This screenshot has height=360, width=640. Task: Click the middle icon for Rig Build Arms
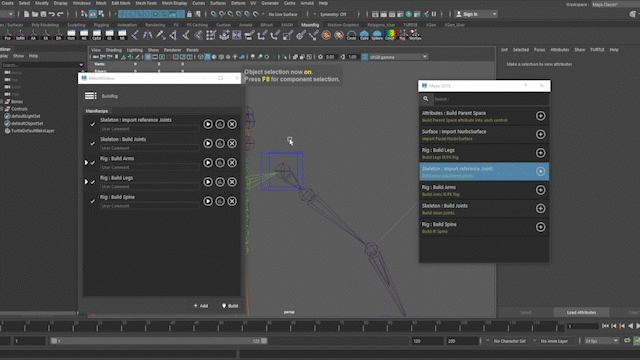(x=220, y=162)
